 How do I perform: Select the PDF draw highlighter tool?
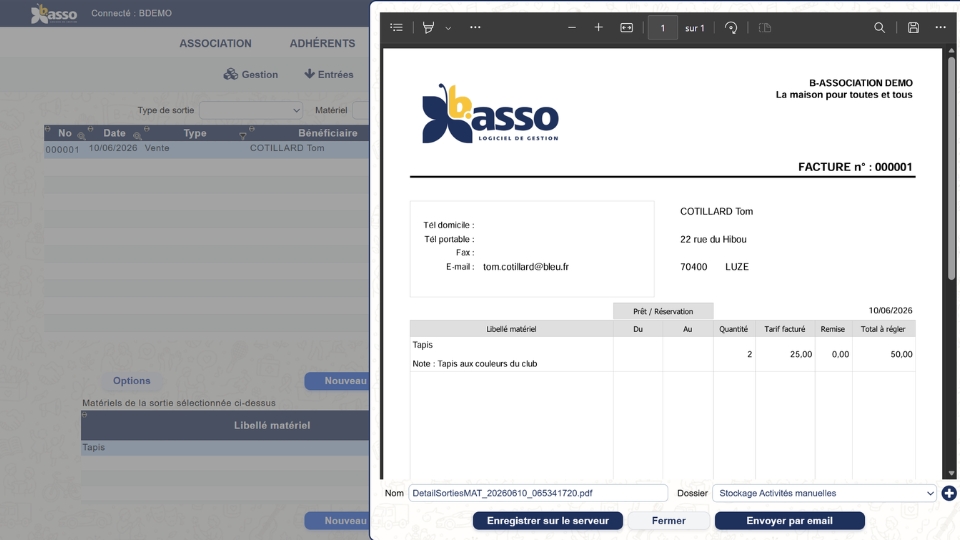point(429,28)
